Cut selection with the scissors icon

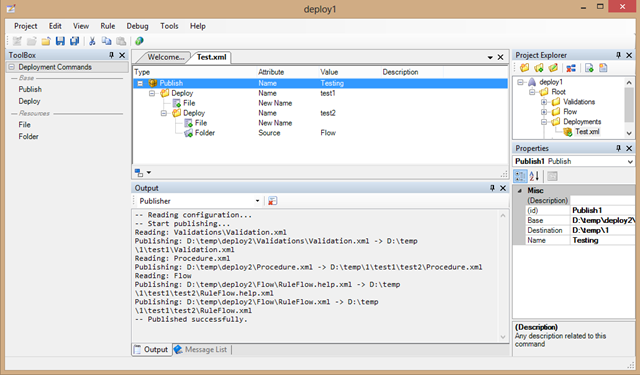coord(92,41)
